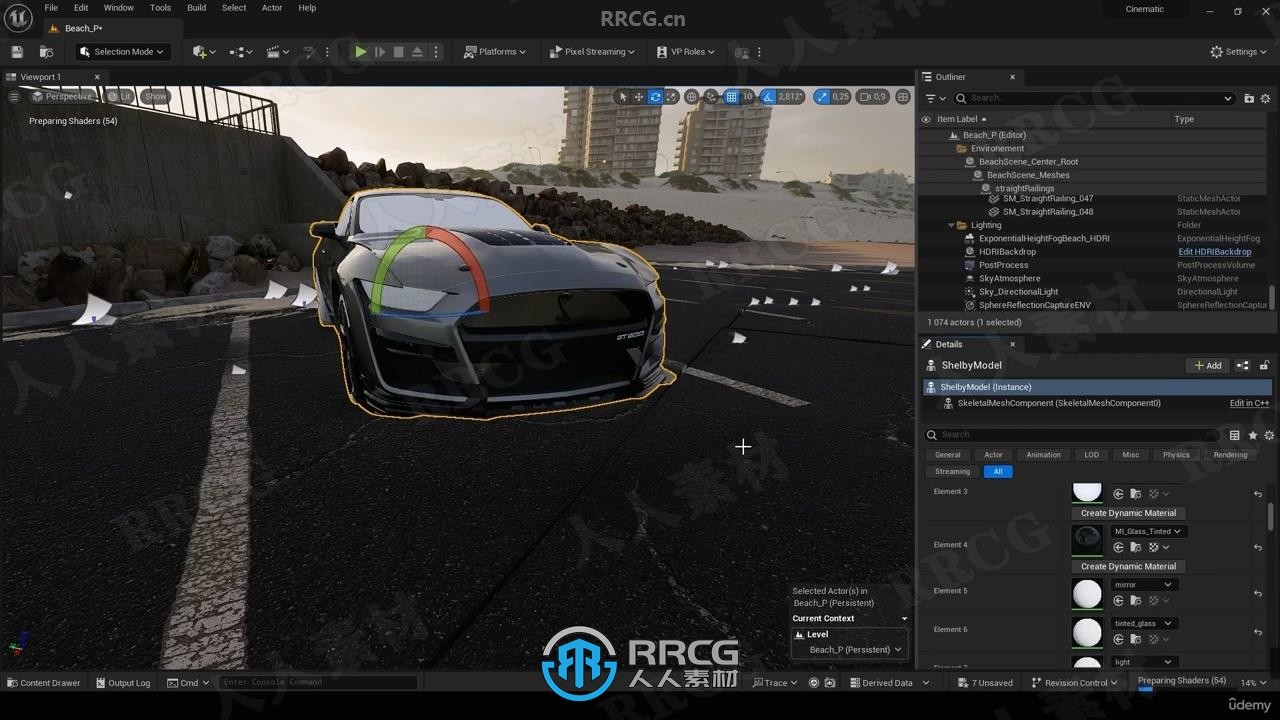This screenshot has width=1280, height=720.
Task: Open the Add content (cube plus) dropdown
Action: click(x=203, y=52)
